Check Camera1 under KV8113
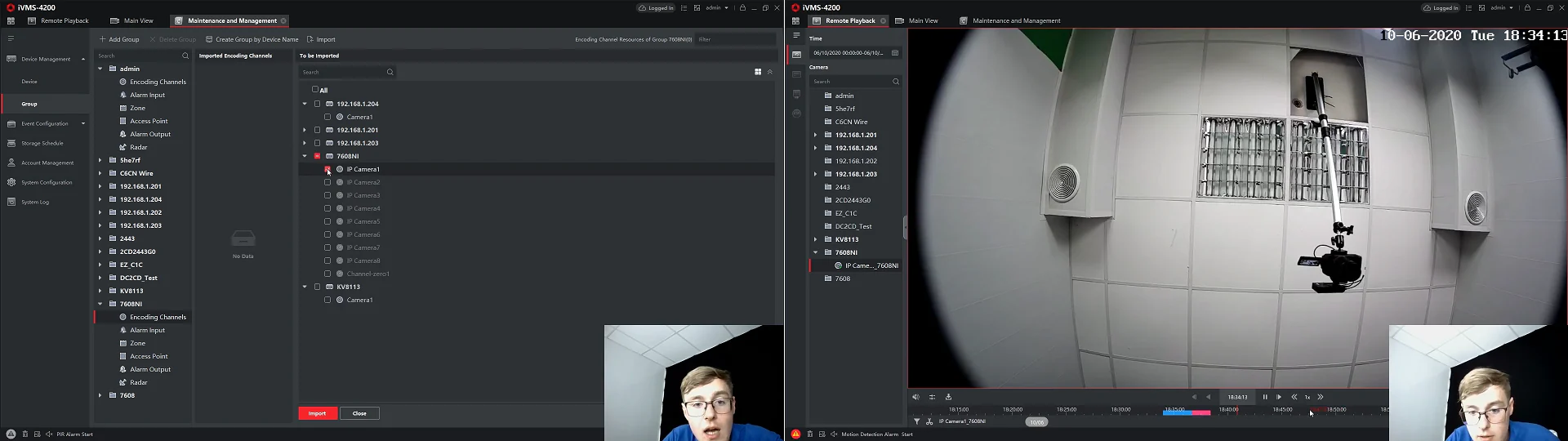Screen dimensions: 1568x441 tap(327, 300)
